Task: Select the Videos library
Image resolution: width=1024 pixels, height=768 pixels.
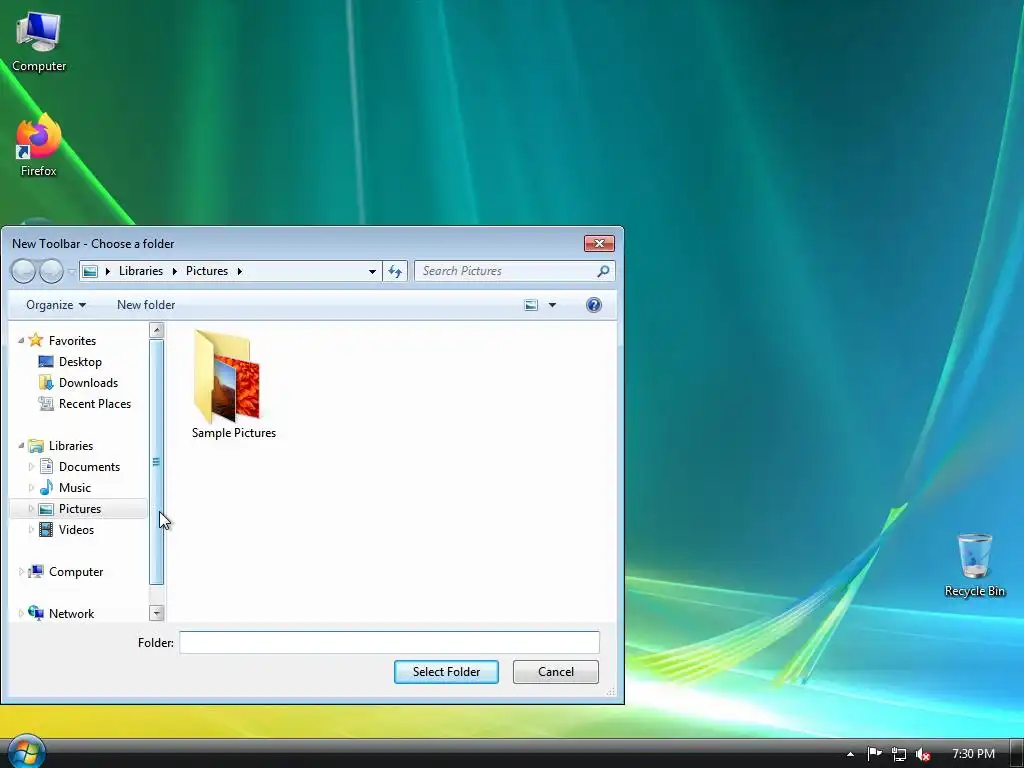Action: pyautogui.click(x=76, y=530)
